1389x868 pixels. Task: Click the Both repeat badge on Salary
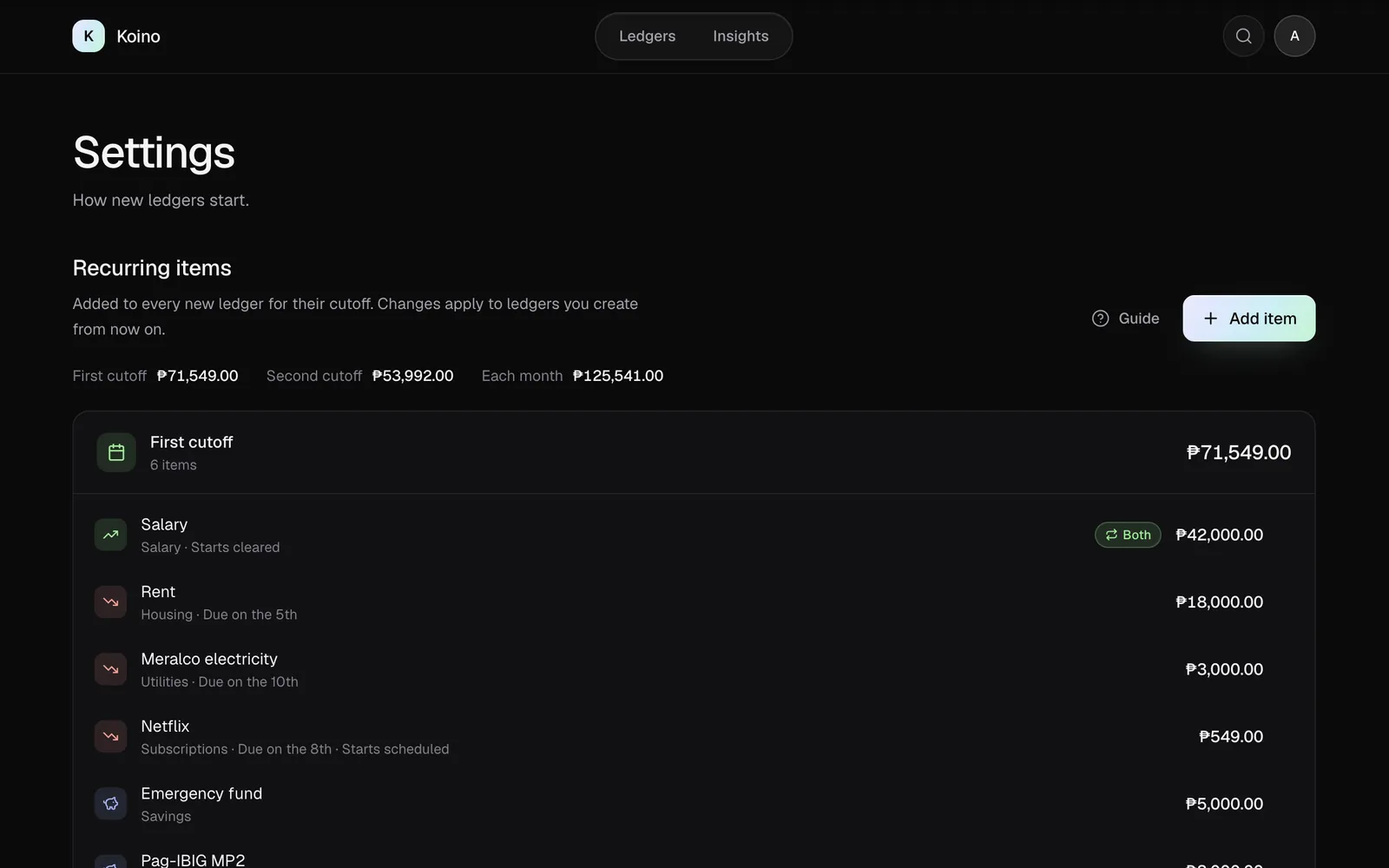pyautogui.click(x=1128, y=535)
